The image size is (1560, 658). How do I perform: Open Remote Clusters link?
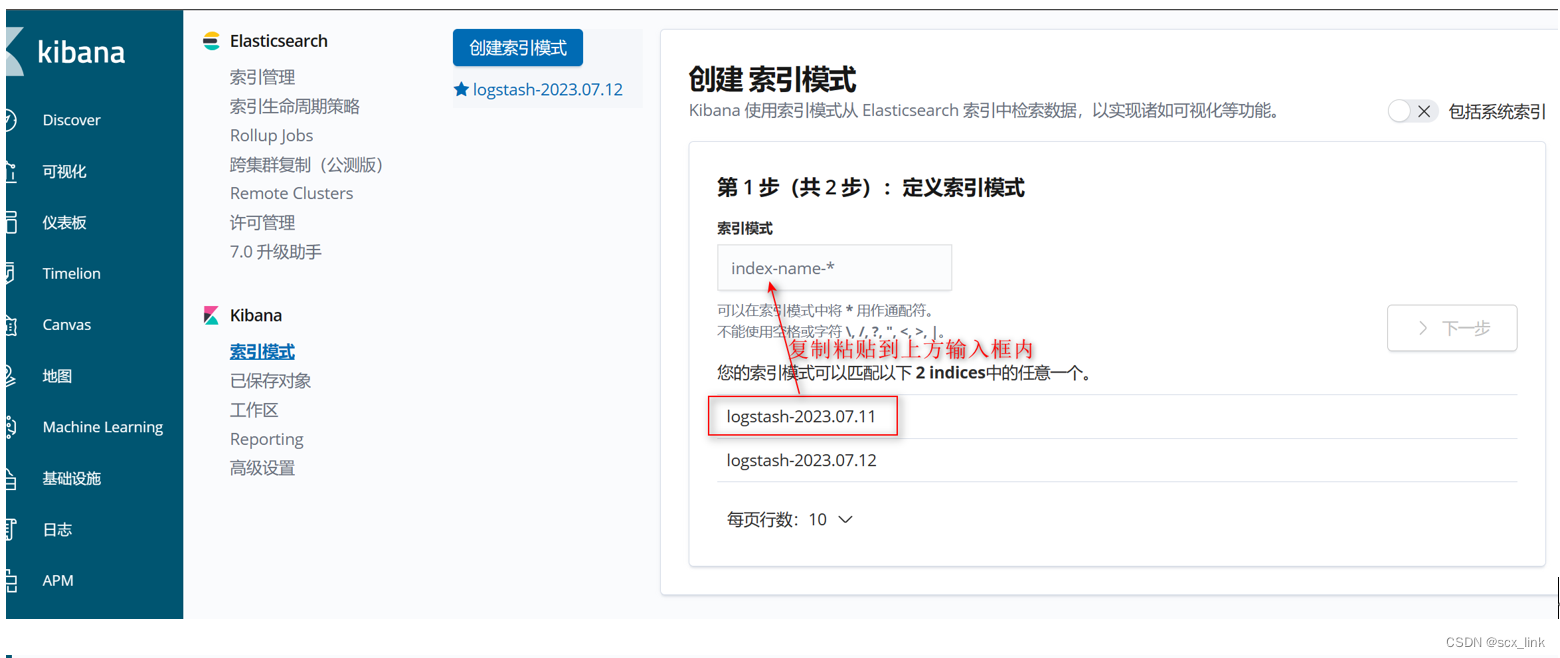[x=292, y=193]
